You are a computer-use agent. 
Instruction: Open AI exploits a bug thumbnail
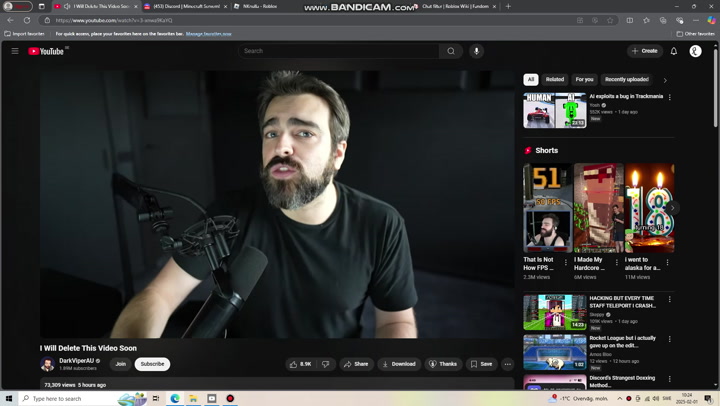[x=555, y=110]
